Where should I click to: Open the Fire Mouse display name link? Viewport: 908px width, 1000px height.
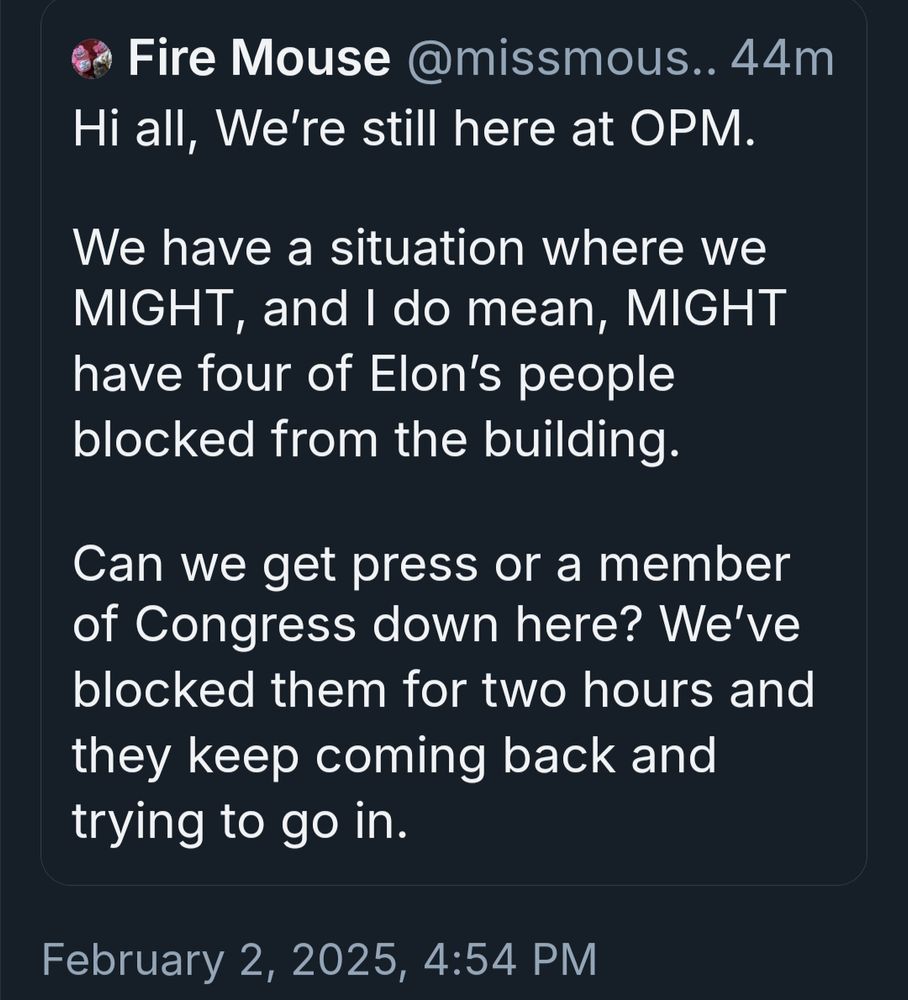[259, 58]
